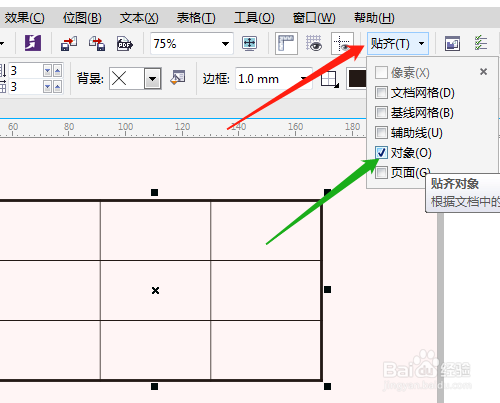Click the Import icon
This screenshot has height=403, width=500.
point(69,43)
